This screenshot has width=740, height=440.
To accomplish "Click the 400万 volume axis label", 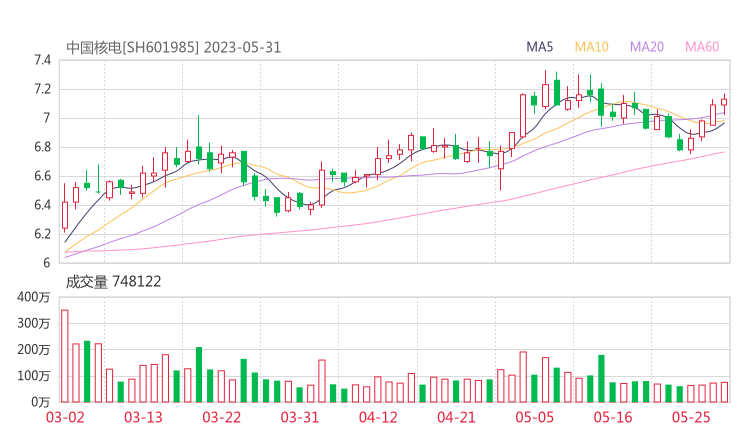I will (33, 297).
